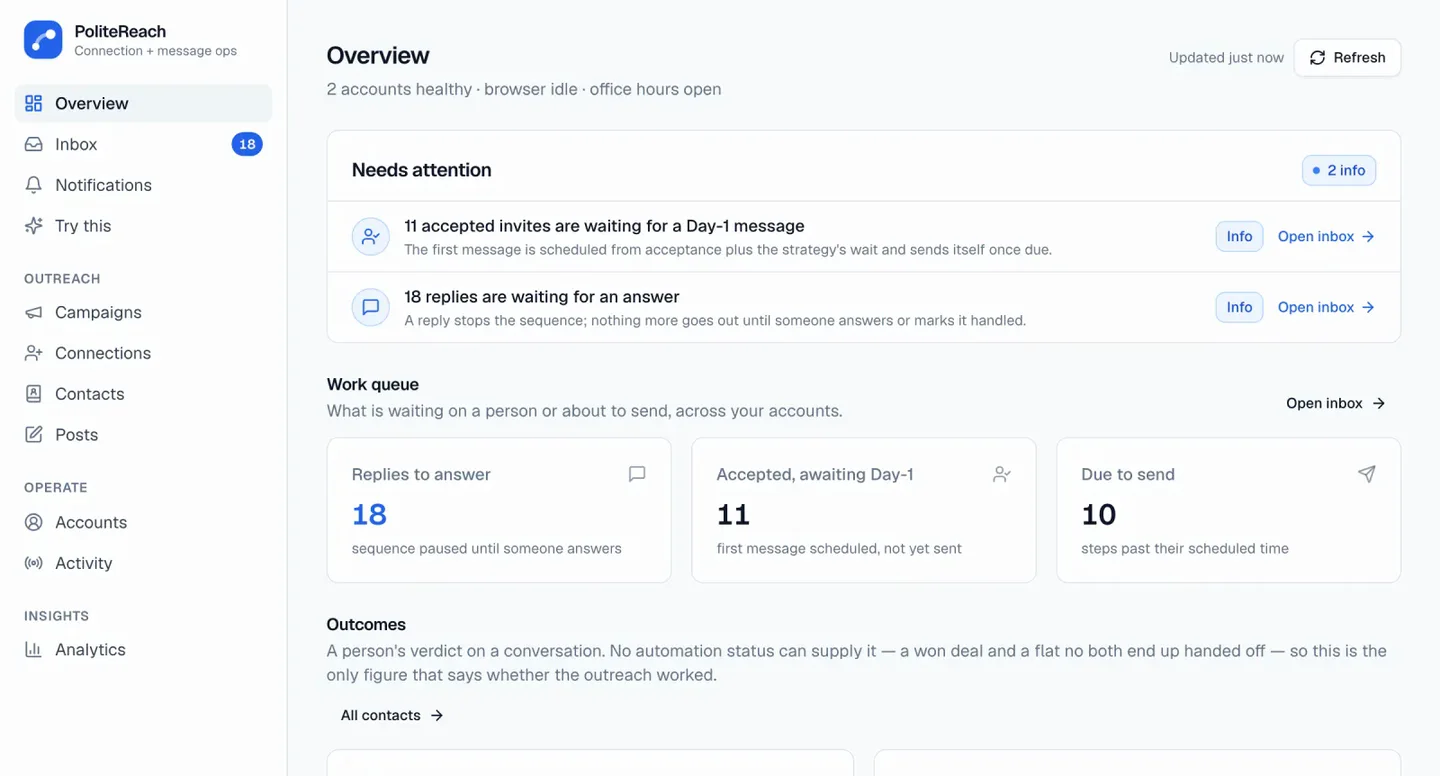Click the Analytics bar chart icon
Viewport: 1440px width, 776px height.
(34, 649)
